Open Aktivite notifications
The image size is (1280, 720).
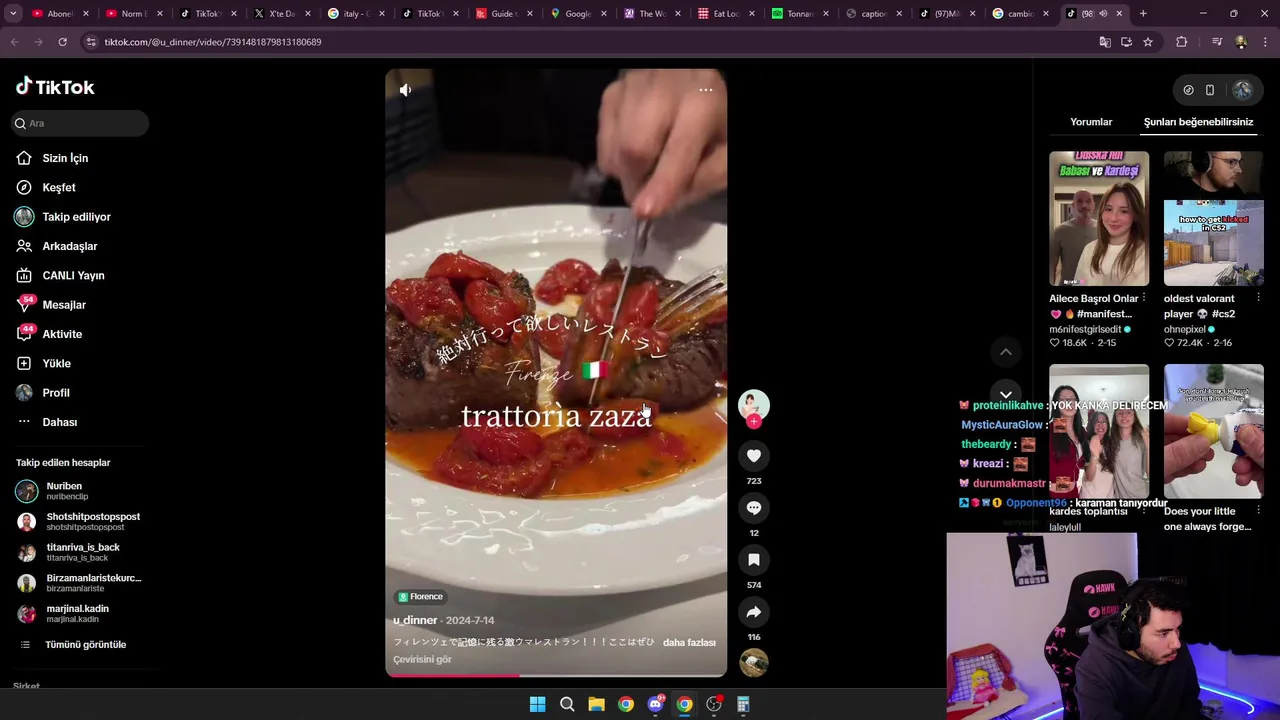coord(62,334)
